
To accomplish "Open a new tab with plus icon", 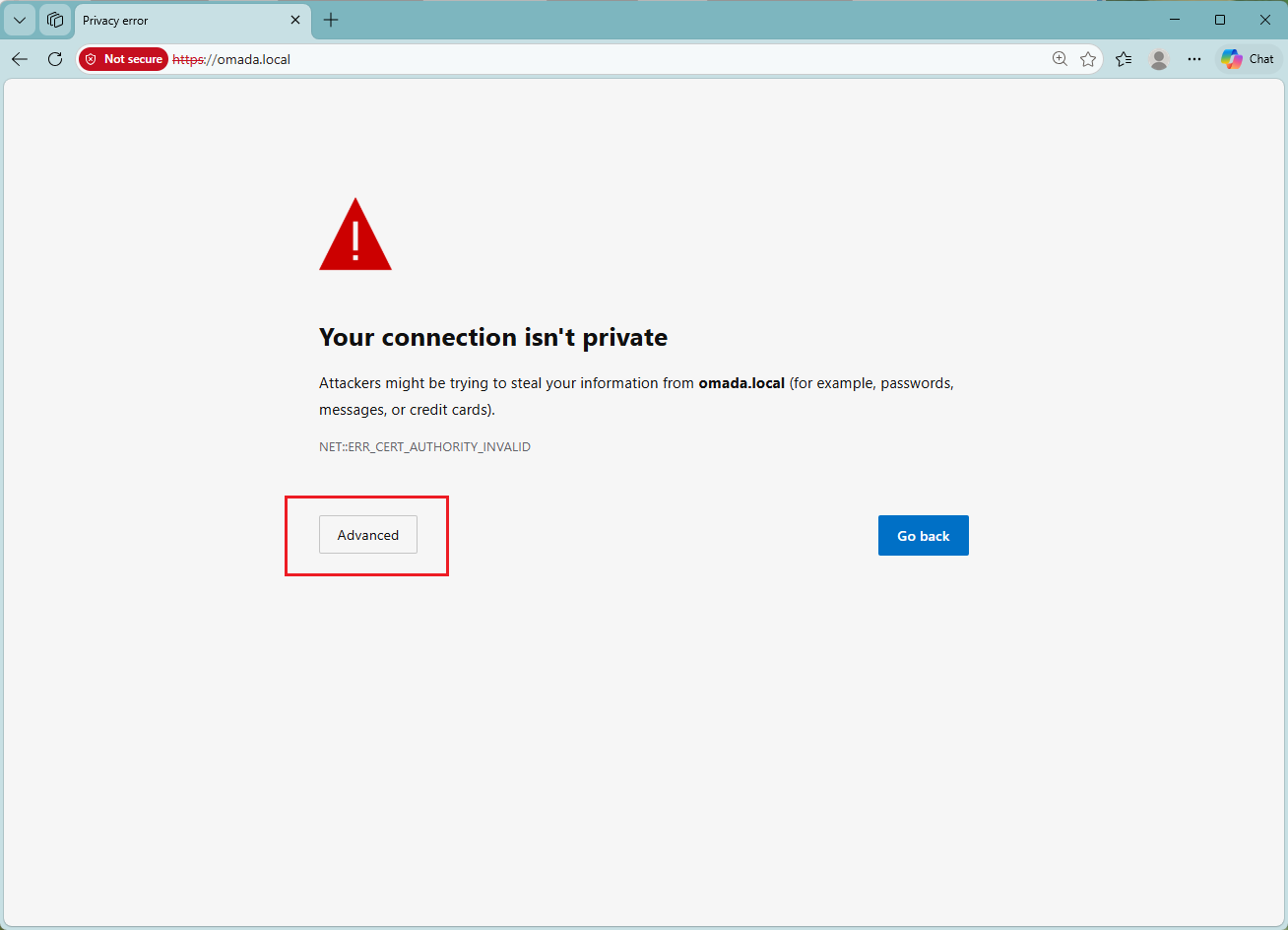I will pos(331,20).
